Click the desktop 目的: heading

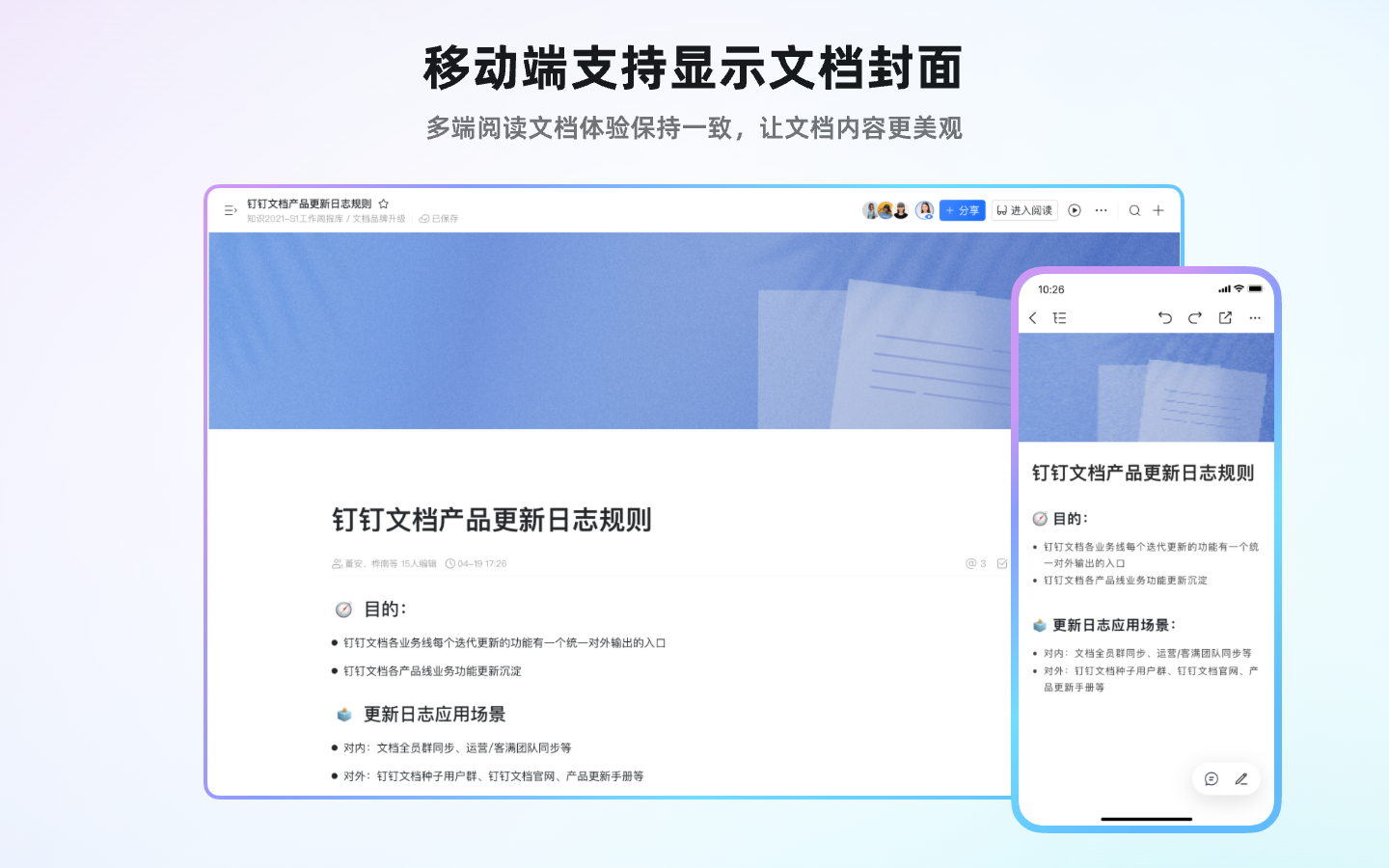click(x=385, y=610)
